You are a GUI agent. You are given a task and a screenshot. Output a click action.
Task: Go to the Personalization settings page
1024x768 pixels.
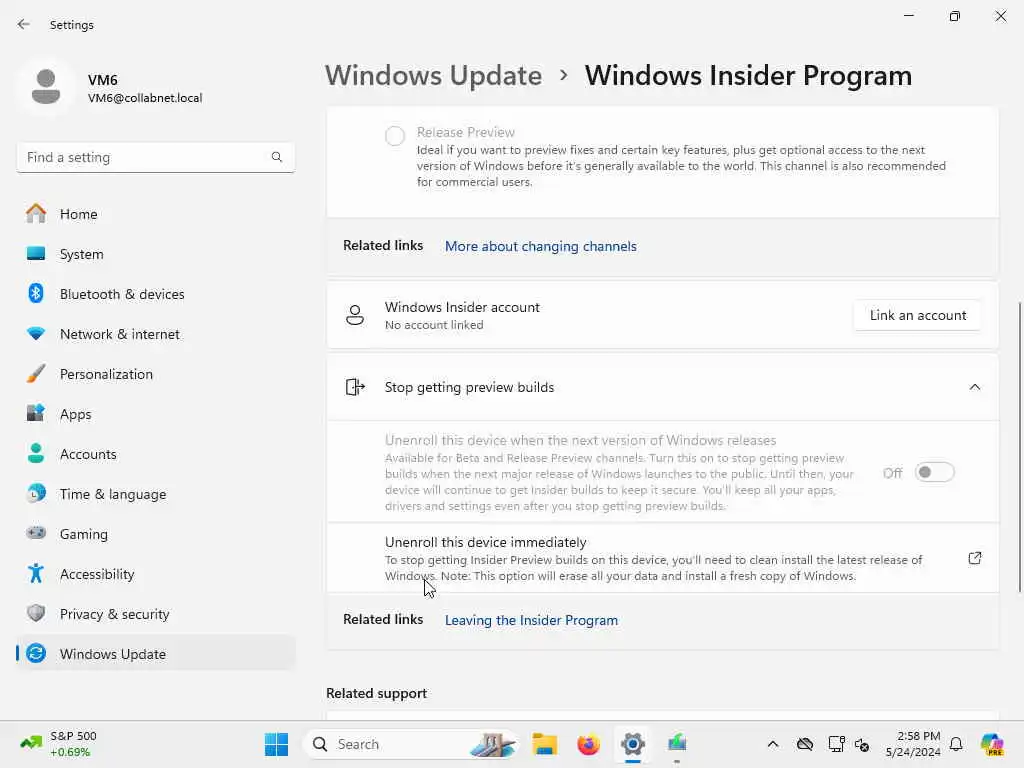point(155,374)
